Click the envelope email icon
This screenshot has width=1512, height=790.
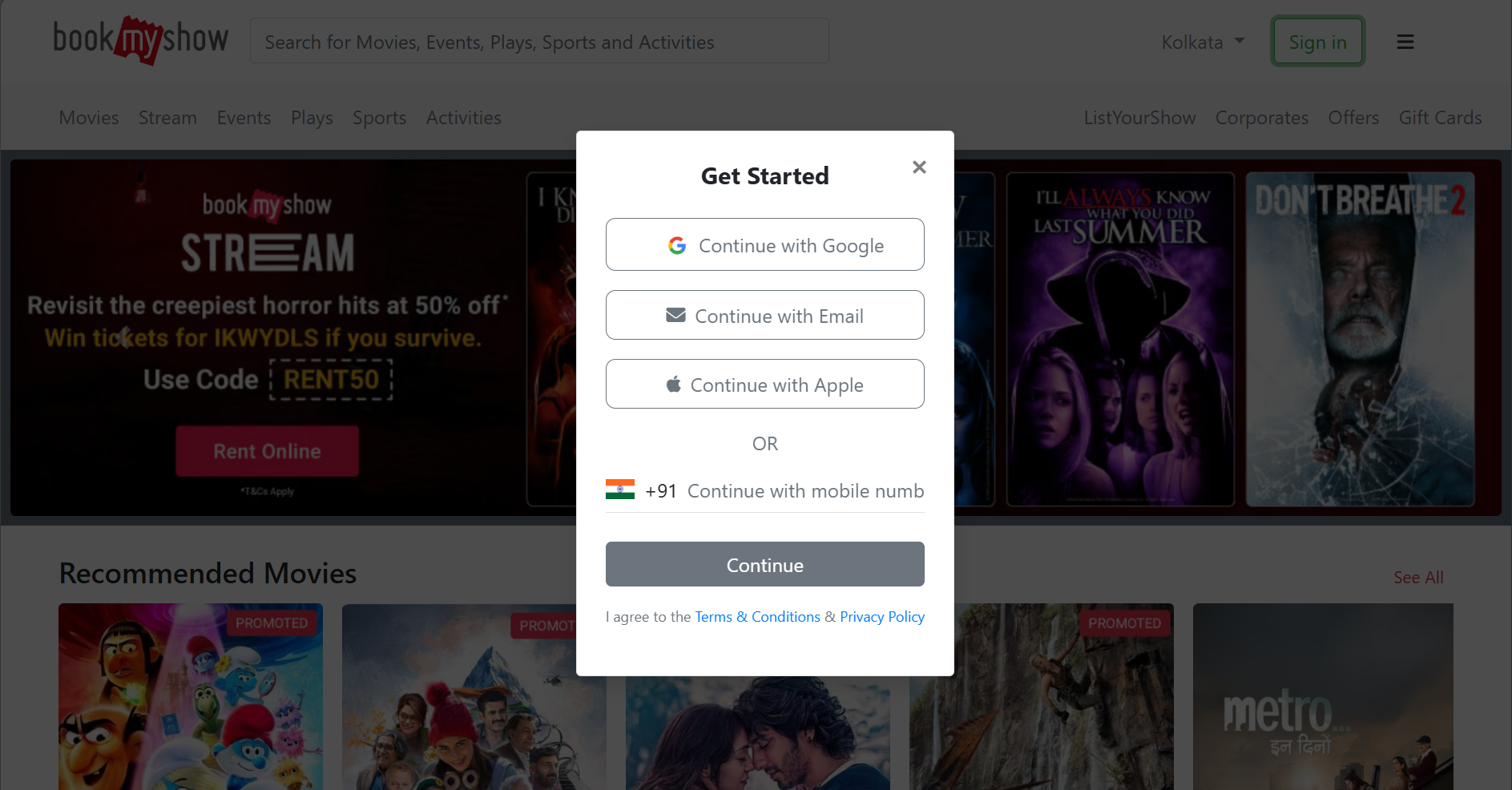[x=675, y=316]
